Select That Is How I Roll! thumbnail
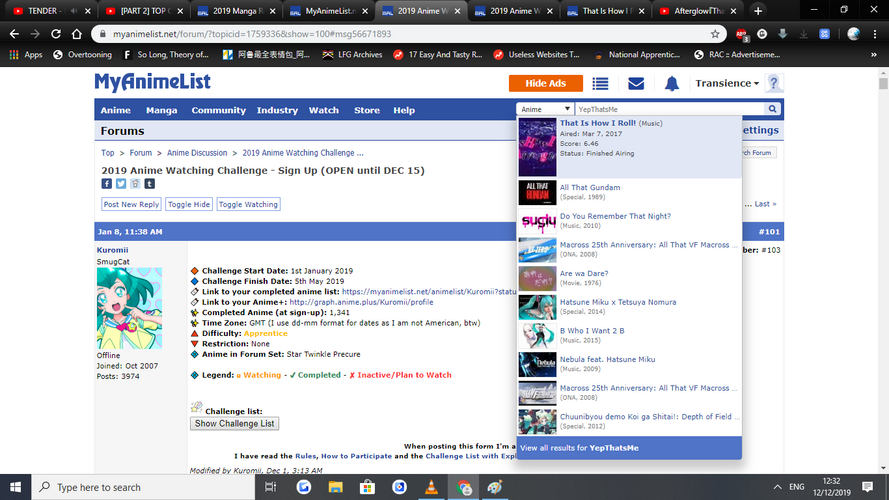Image resolution: width=889 pixels, height=500 pixels. pos(537,147)
